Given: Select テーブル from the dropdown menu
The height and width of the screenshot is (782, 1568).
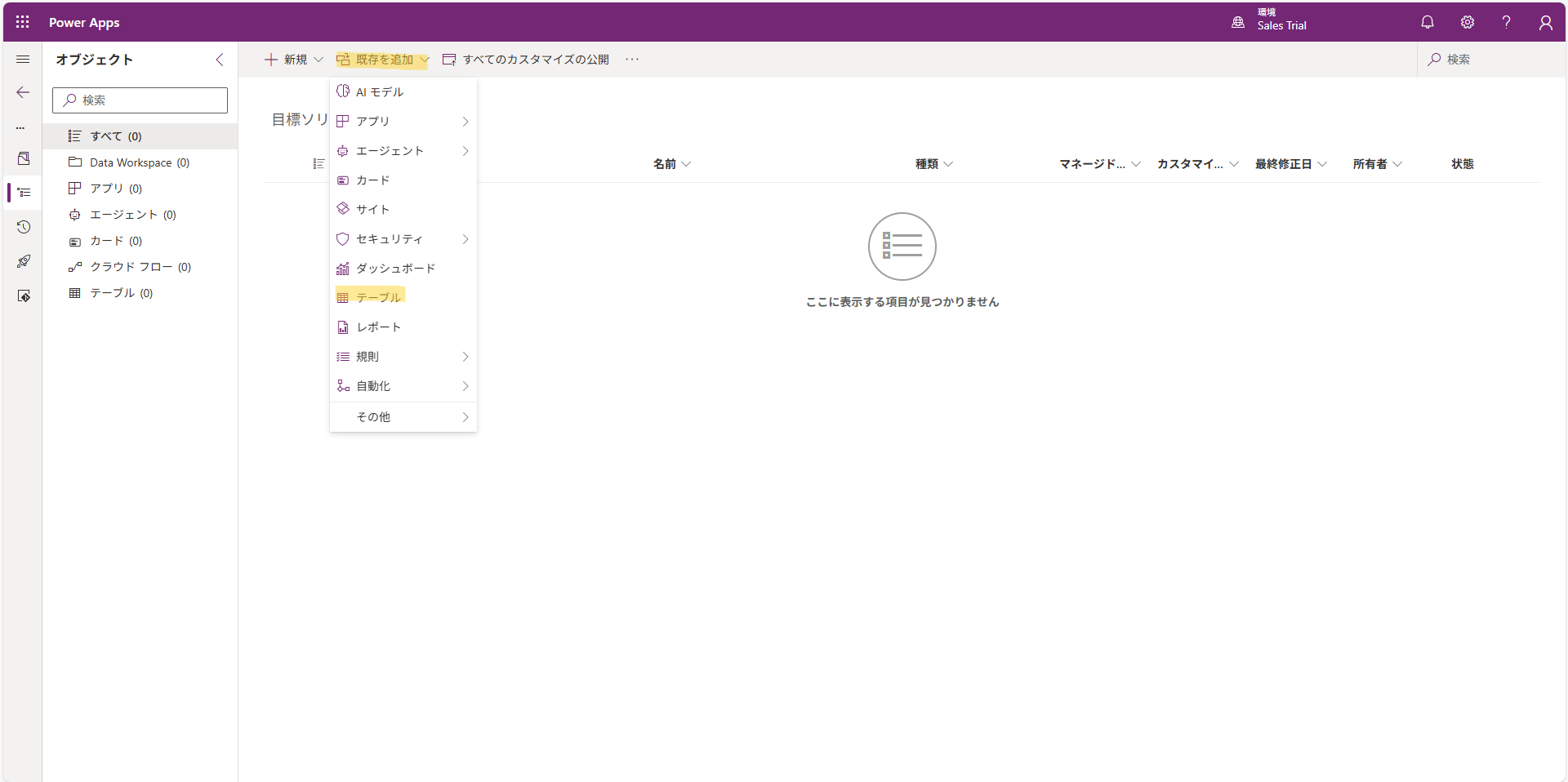Looking at the screenshot, I should (x=378, y=297).
